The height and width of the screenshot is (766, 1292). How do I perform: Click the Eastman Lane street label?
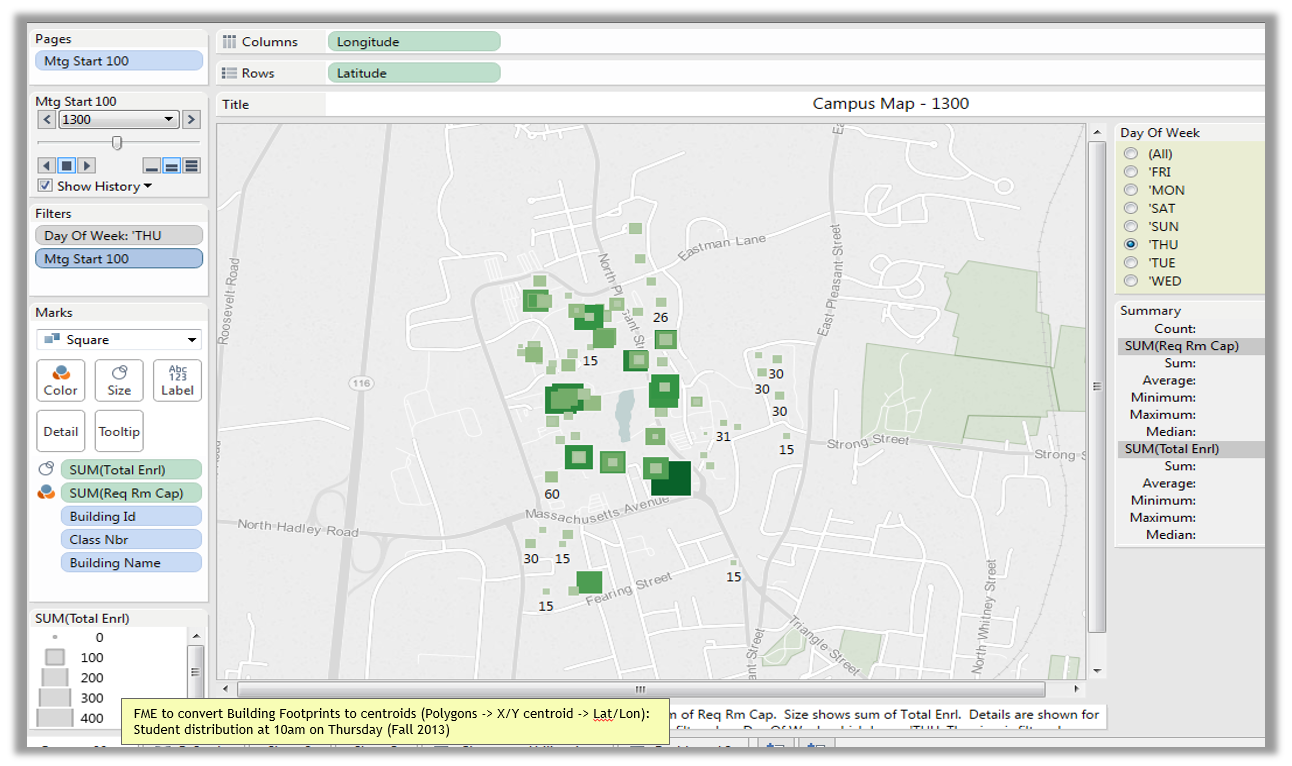pyautogui.click(x=722, y=246)
